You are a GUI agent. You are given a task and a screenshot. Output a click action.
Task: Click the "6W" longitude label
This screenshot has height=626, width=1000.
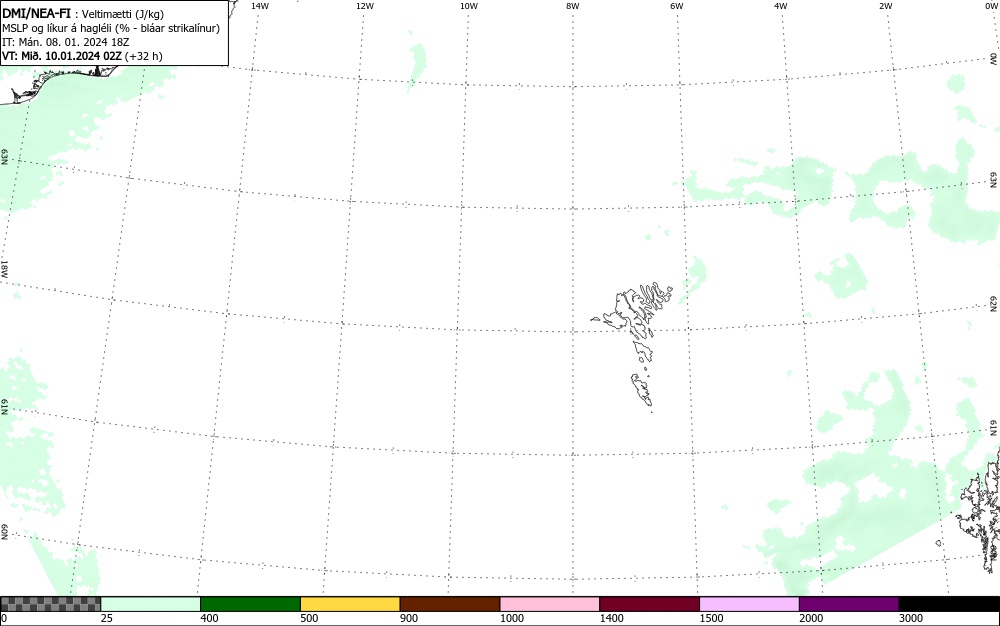[677, 6]
